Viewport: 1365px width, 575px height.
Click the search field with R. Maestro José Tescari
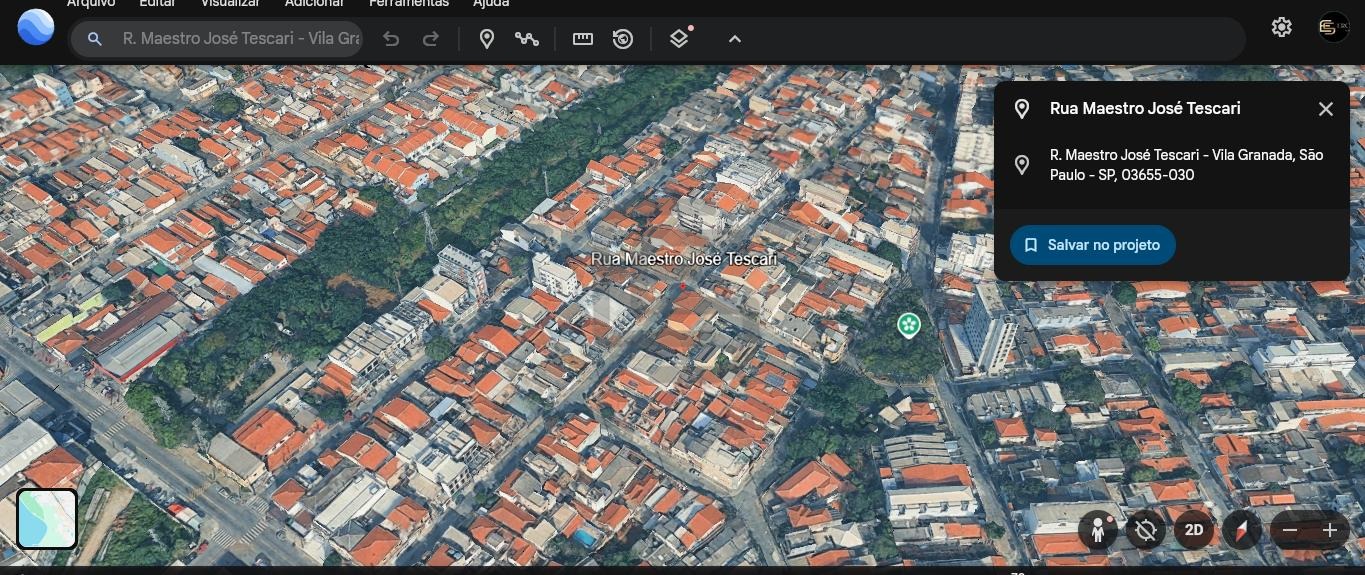coord(240,39)
